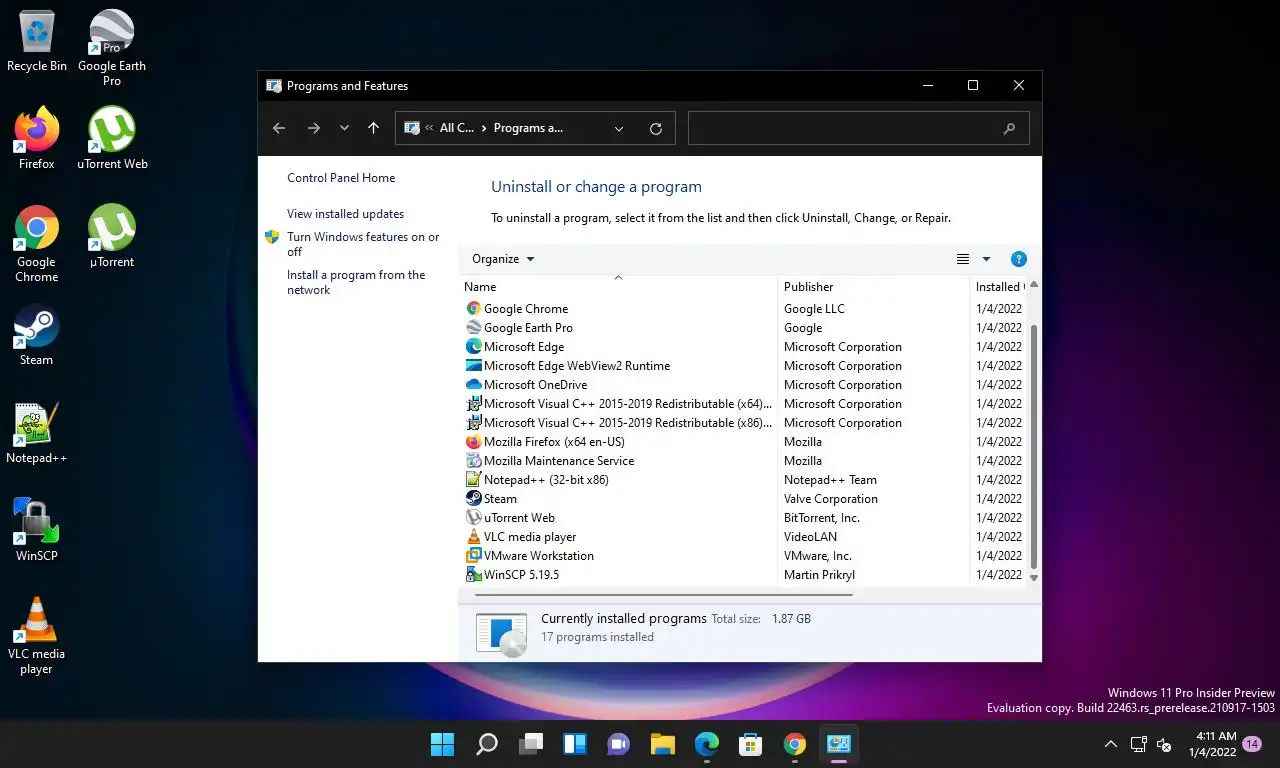Launch Firefox from the desktop
This screenshot has width=1280, height=768.
37,139
